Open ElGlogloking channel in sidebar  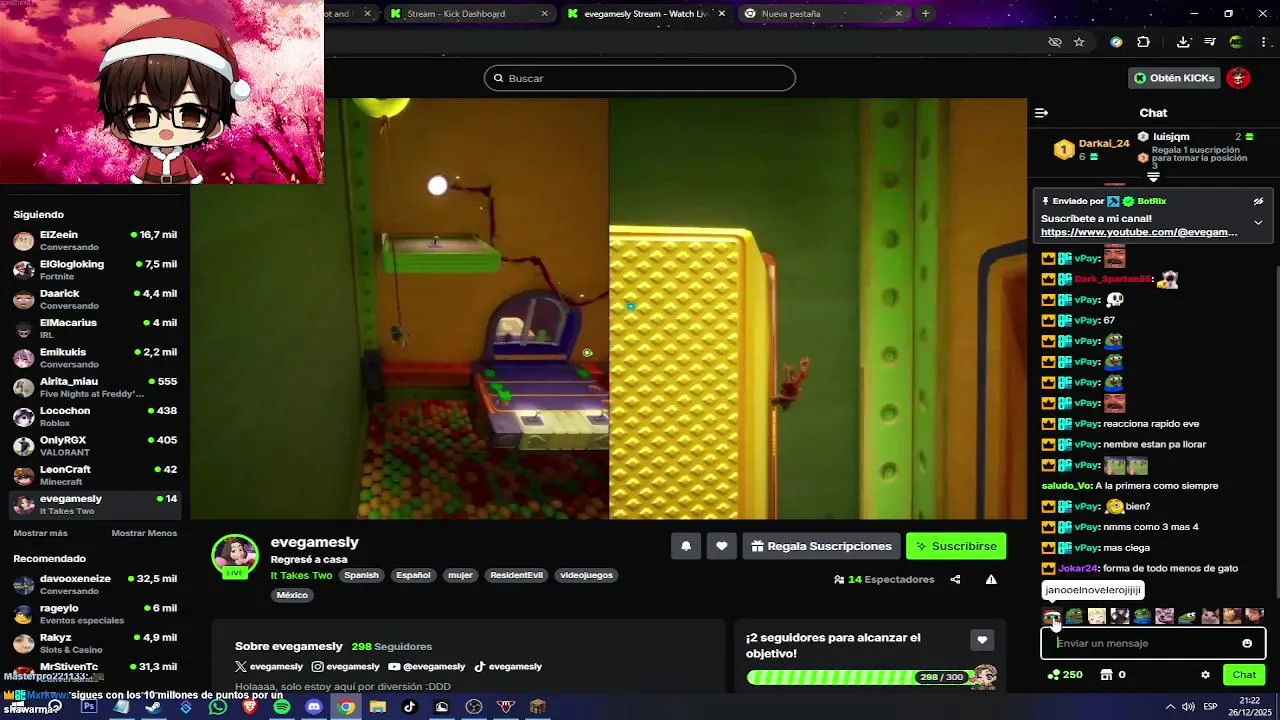tap(95, 270)
